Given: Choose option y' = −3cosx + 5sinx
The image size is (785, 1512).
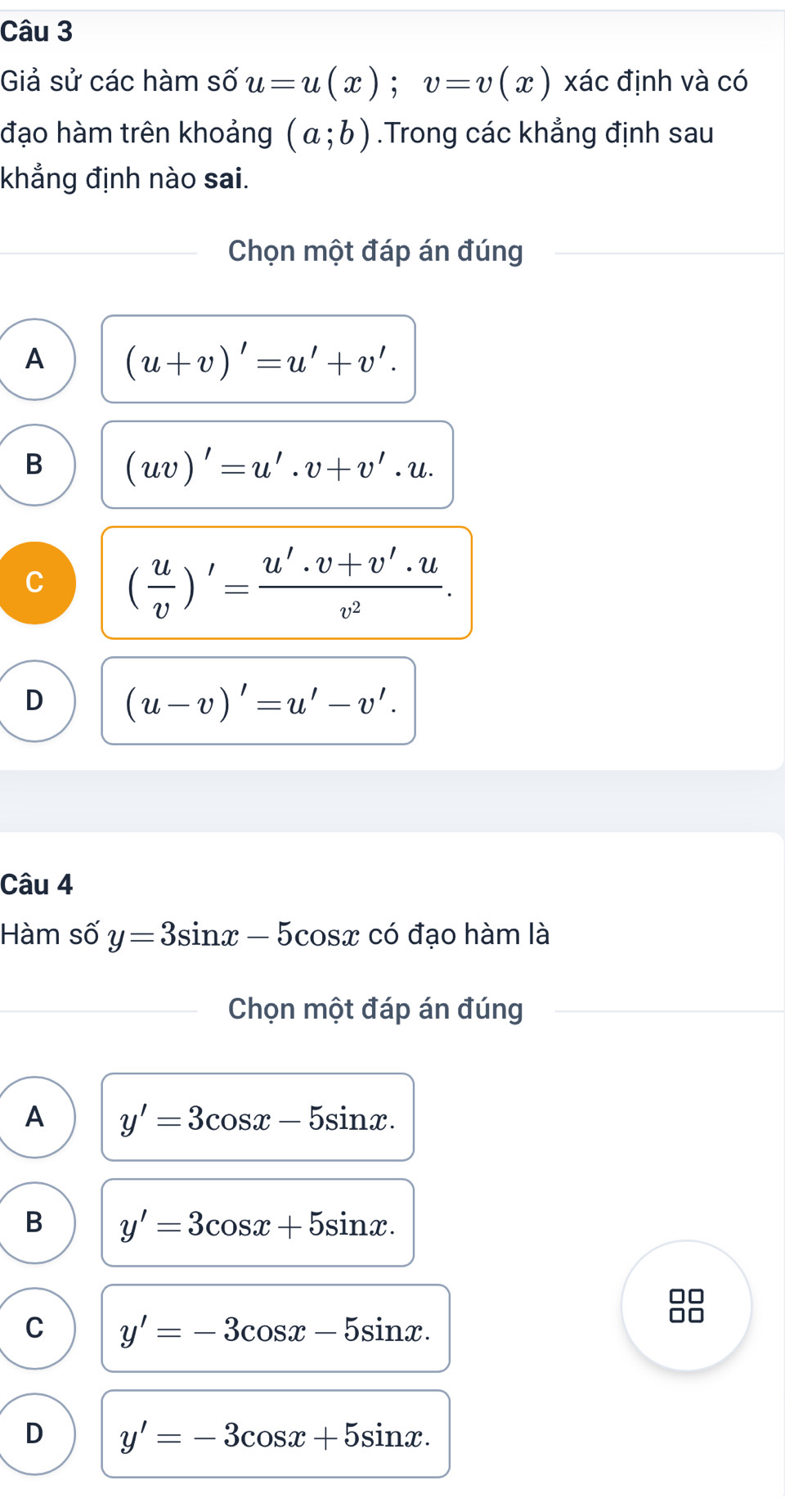Looking at the screenshot, I should pyautogui.click(x=276, y=1433).
